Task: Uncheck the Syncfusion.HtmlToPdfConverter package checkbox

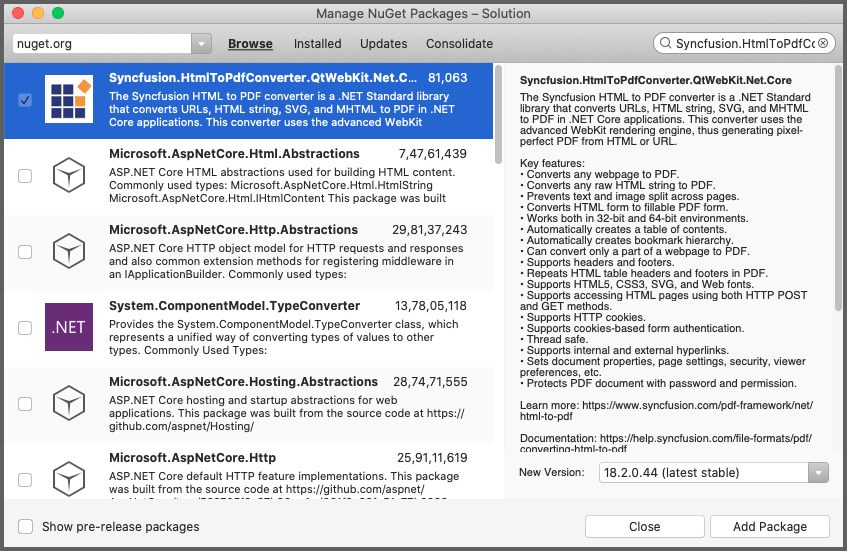Action: click(25, 100)
